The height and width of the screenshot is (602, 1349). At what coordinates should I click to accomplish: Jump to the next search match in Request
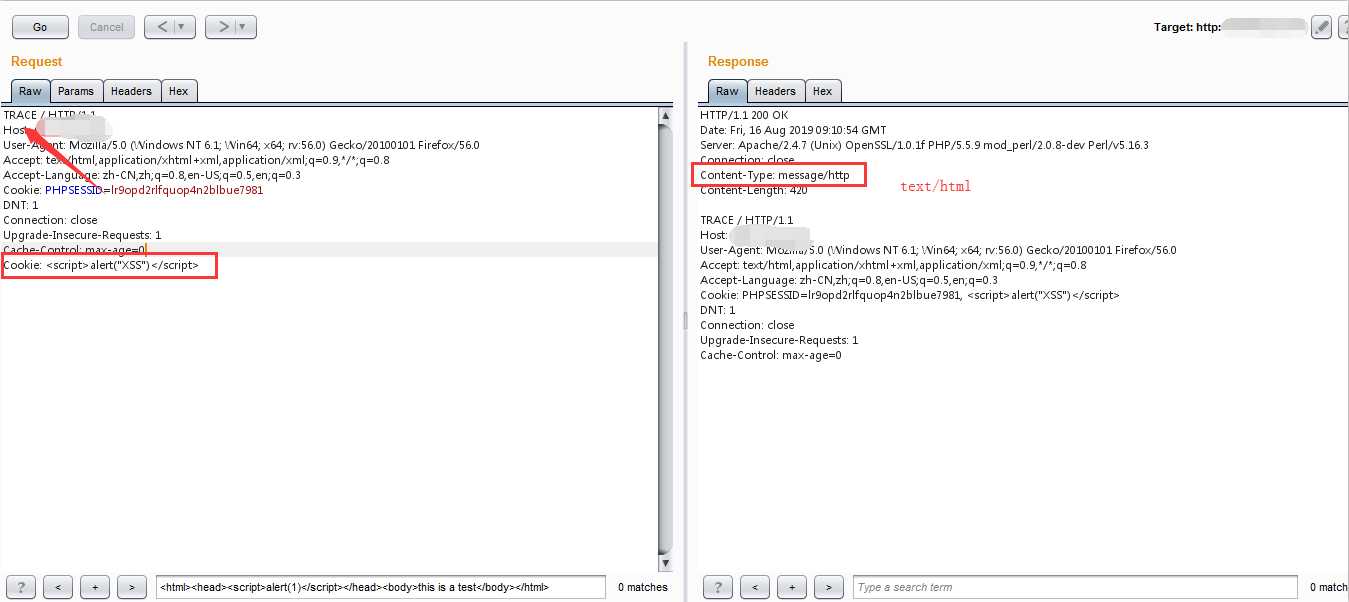coord(132,587)
